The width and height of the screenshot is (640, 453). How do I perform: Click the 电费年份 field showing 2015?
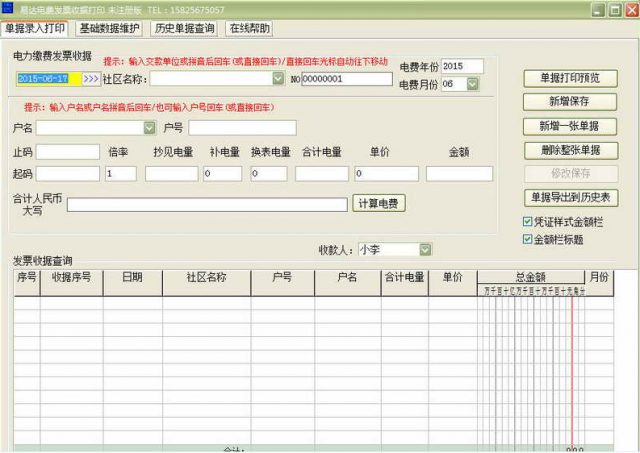point(462,66)
